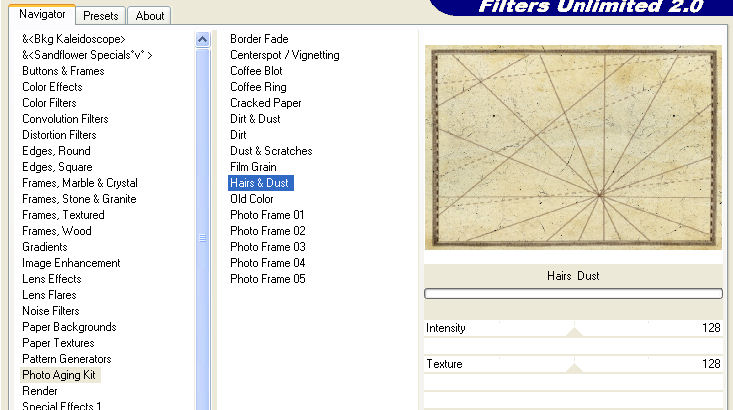The width and height of the screenshot is (733, 410).
Task: Adjust the Texture slider handle
Action: [574, 368]
